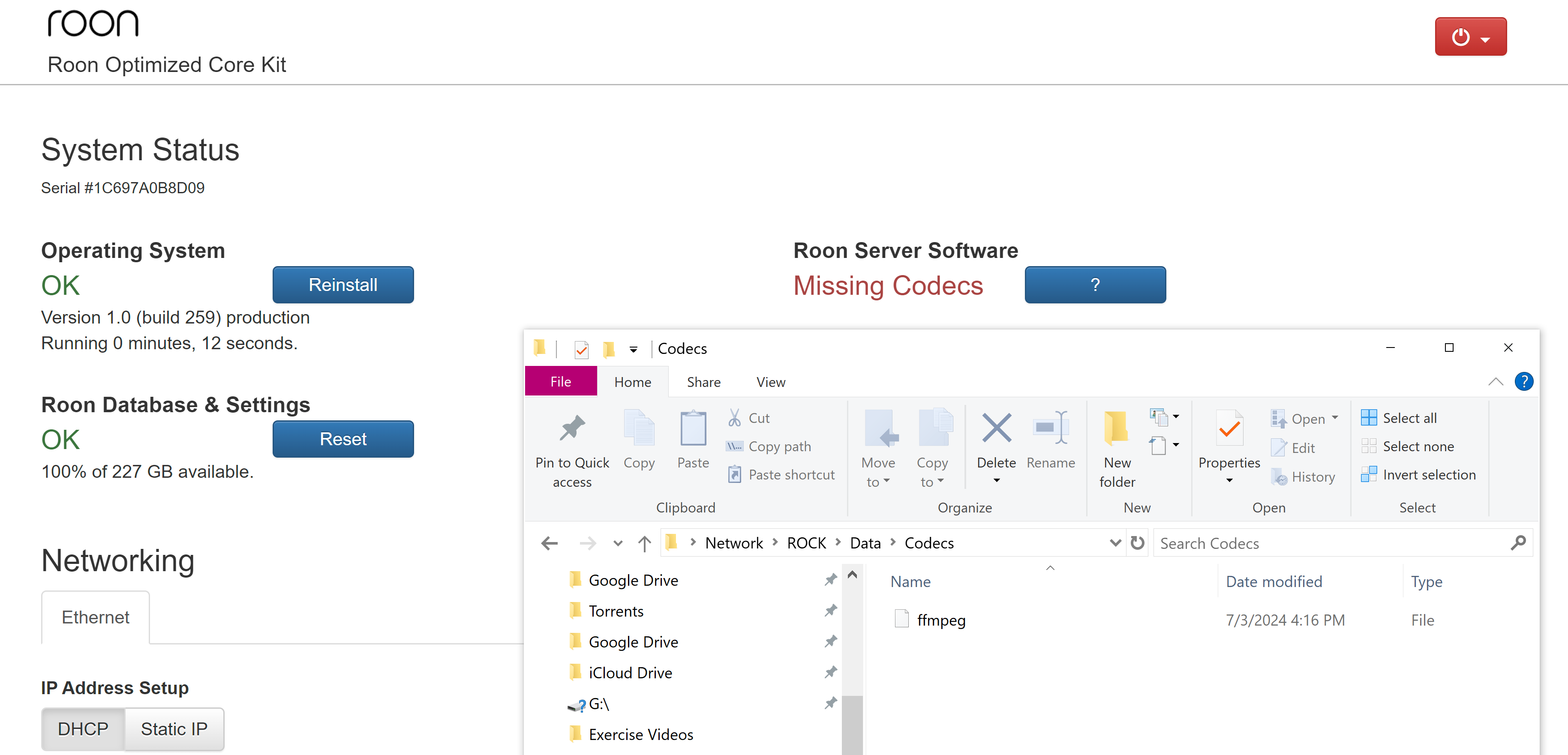Collapse the Explorer ribbon with chevron

point(1495,381)
